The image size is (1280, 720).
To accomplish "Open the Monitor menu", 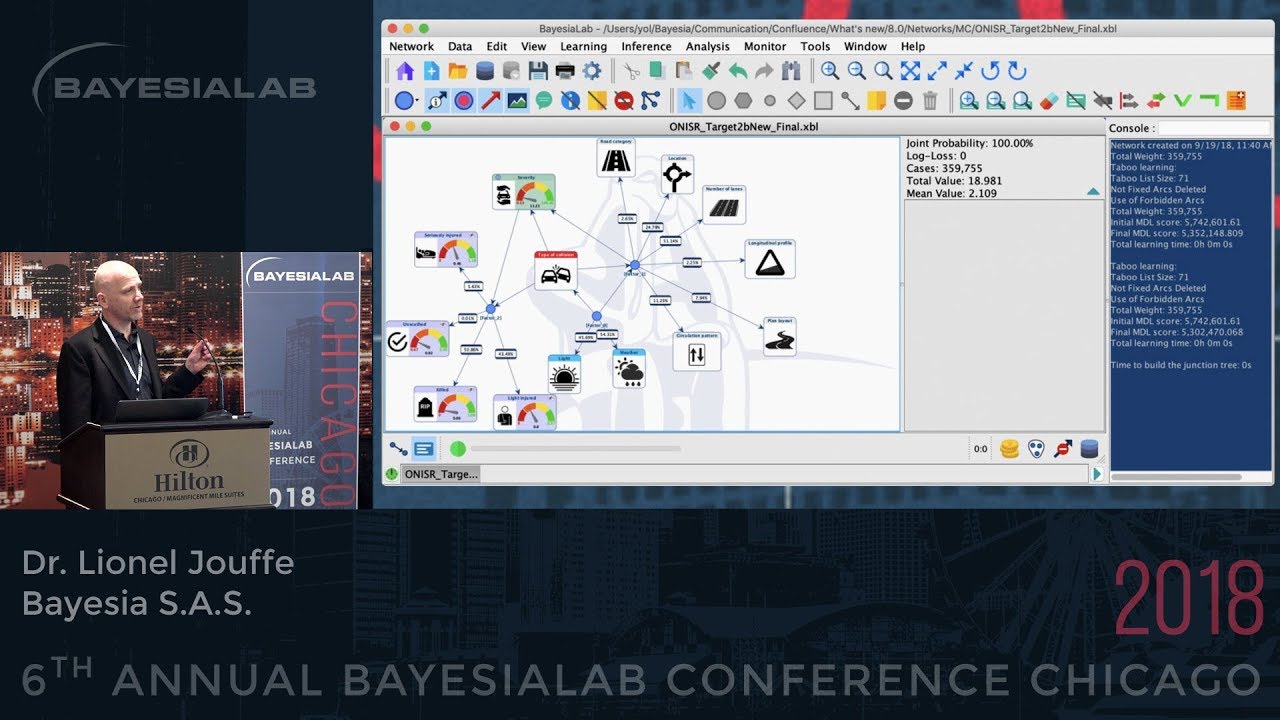I will [765, 46].
